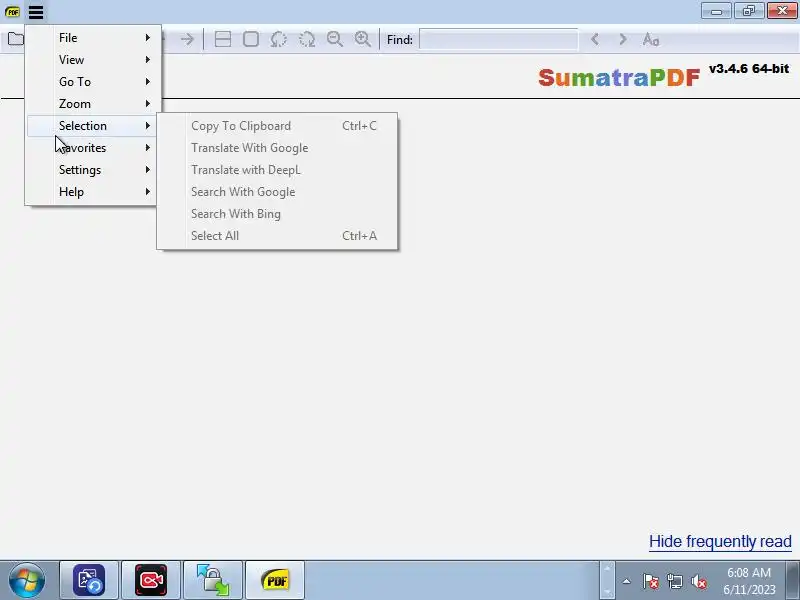The width and height of the screenshot is (800, 600).
Task: Click the SumatraPDF logo text
Action: (618, 78)
